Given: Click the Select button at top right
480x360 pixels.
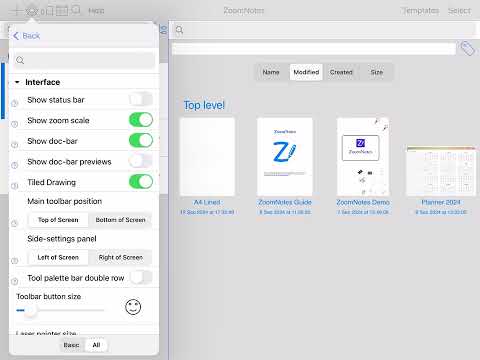Looking at the screenshot, I should click(459, 11).
